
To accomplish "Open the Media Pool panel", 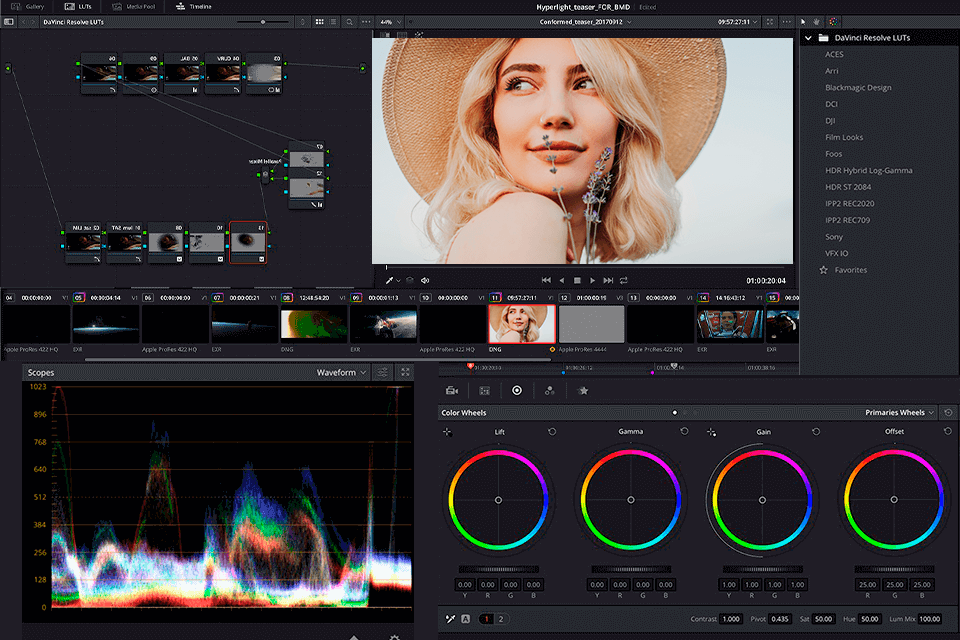I will 133,6.
